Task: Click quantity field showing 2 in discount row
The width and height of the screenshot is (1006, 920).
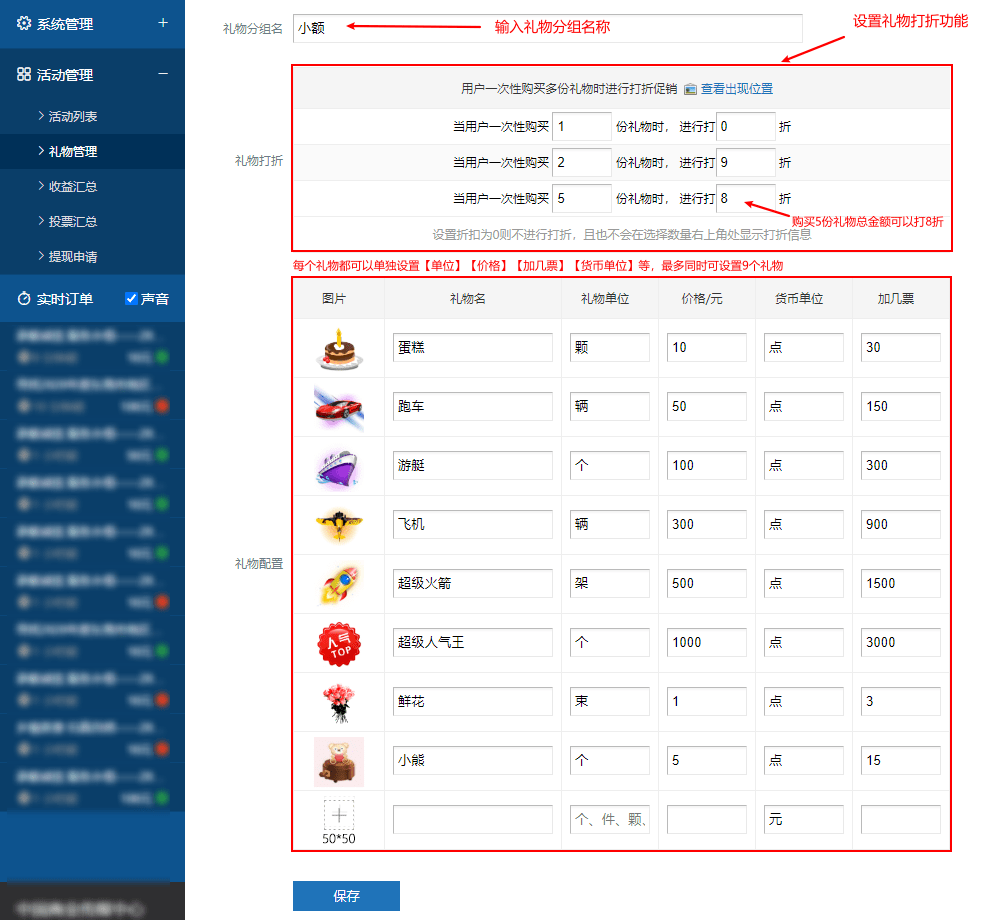Action: 582,162
